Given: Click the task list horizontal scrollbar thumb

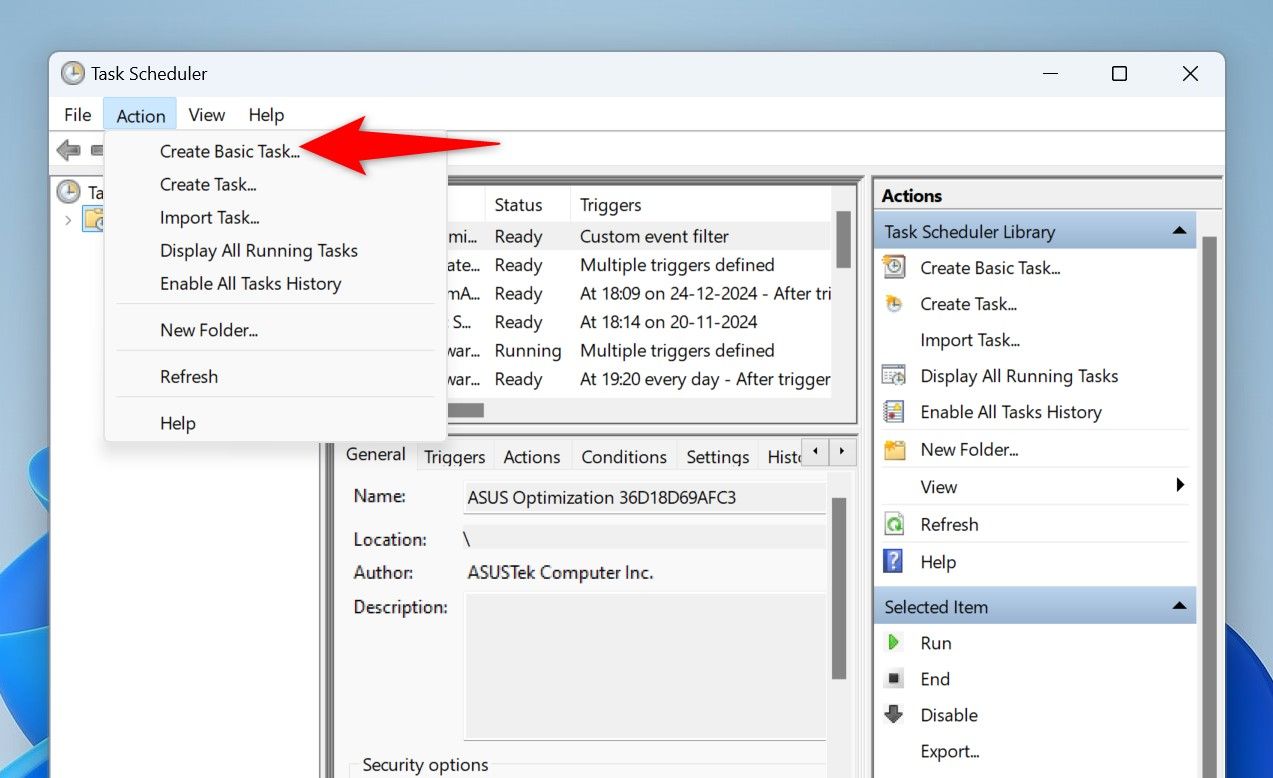Looking at the screenshot, I should click(x=466, y=410).
